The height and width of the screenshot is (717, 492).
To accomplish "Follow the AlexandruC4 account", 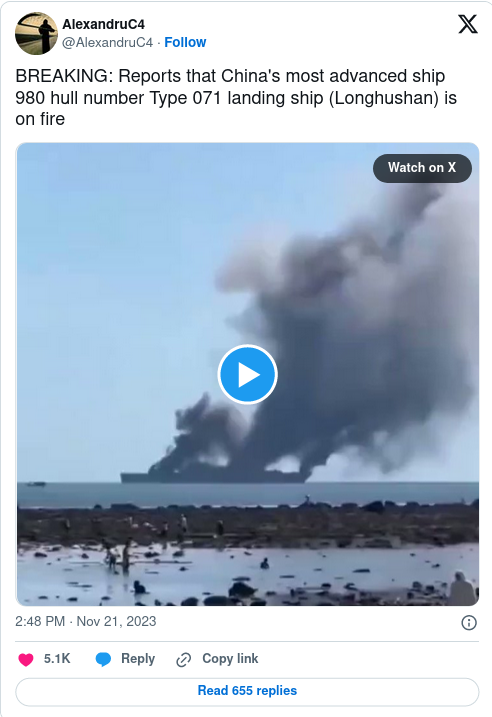I will click(185, 42).
